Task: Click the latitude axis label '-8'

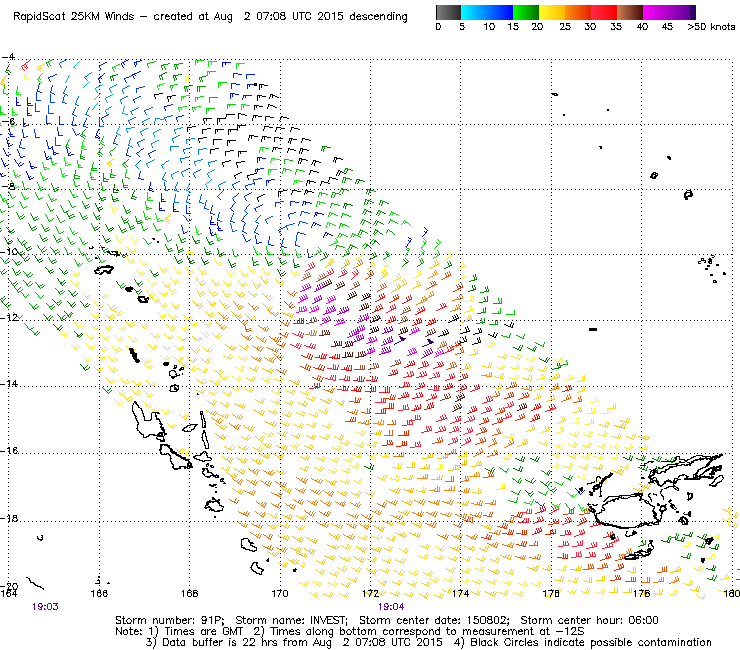Action: 8,186
